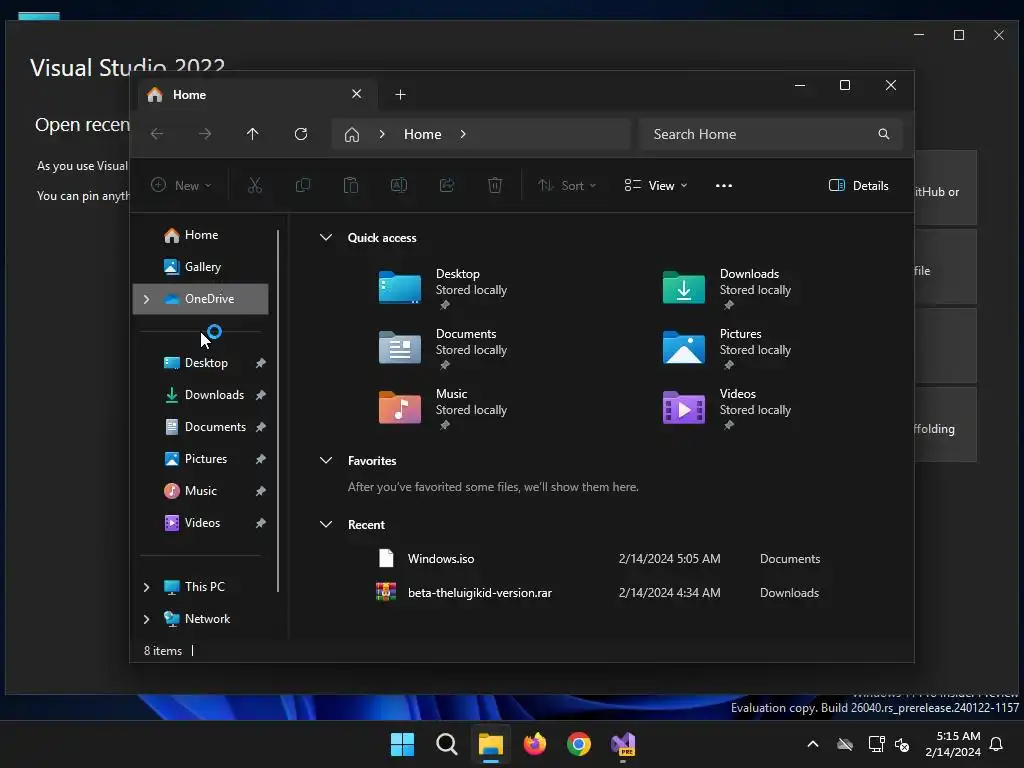Select OneDrive in the navigation pane

201,299
